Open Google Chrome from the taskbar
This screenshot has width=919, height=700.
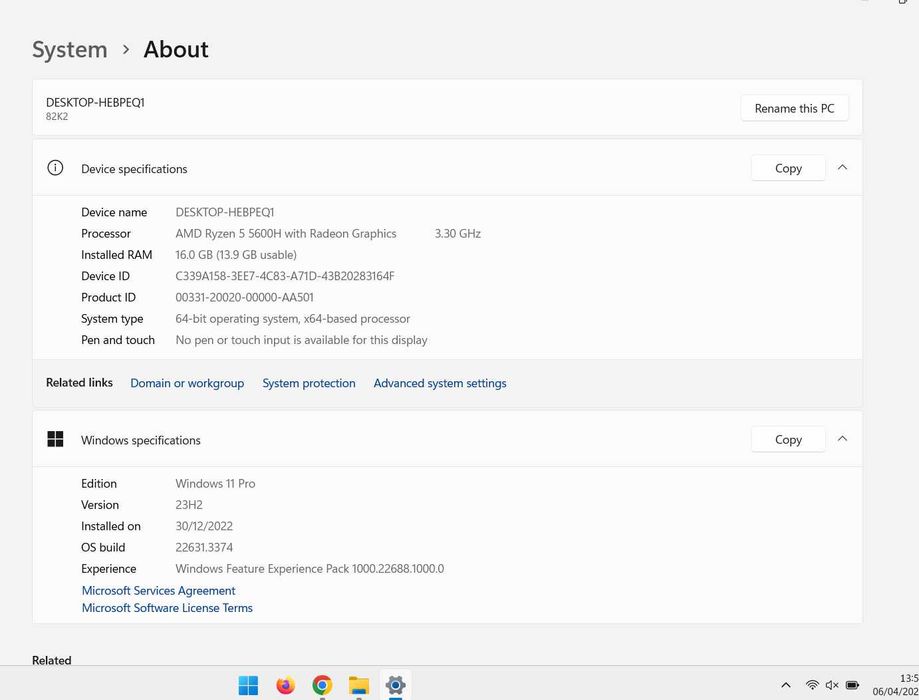(x=322, y=685)
